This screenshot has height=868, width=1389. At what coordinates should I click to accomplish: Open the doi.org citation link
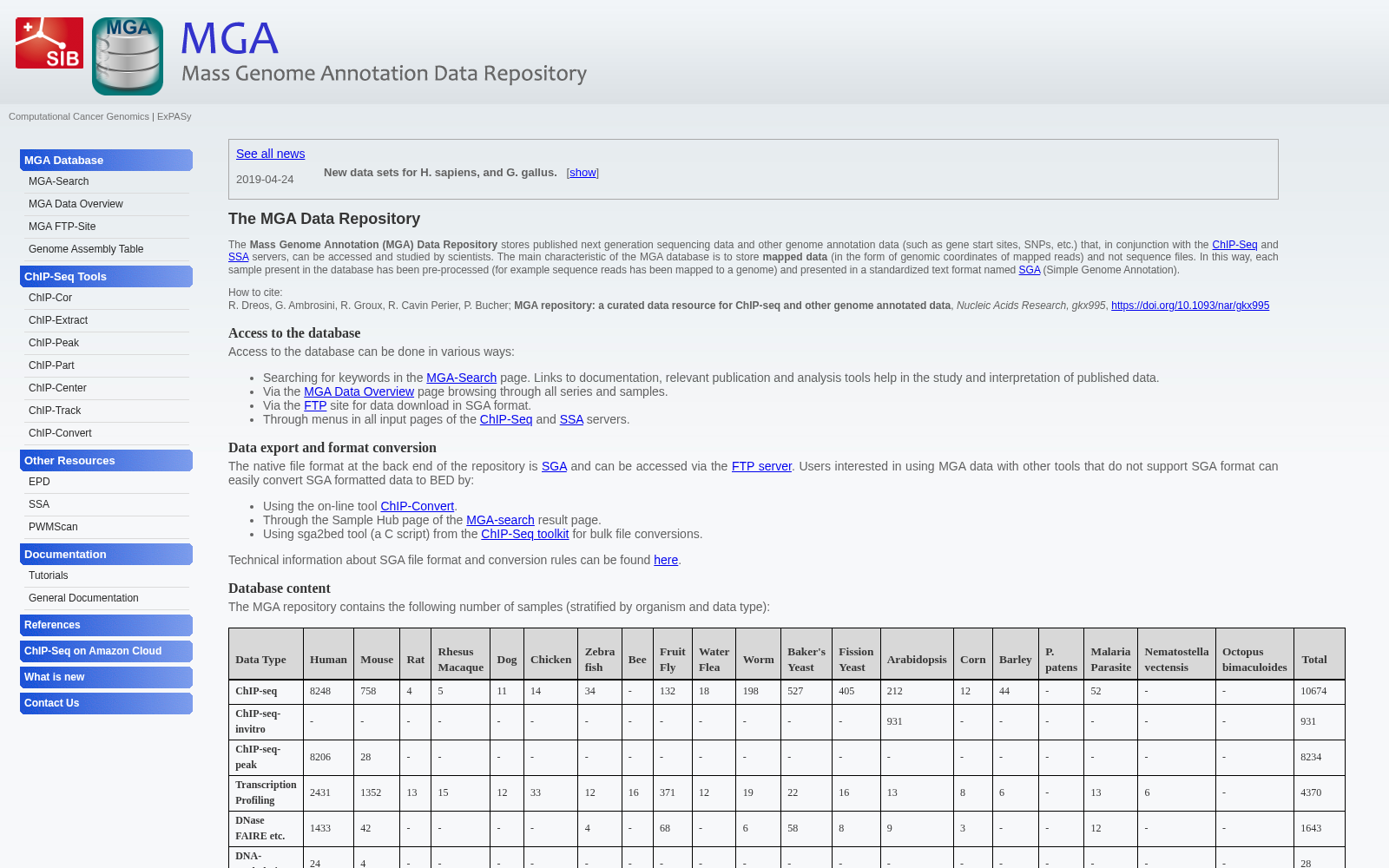click(x=1190, y=306)
